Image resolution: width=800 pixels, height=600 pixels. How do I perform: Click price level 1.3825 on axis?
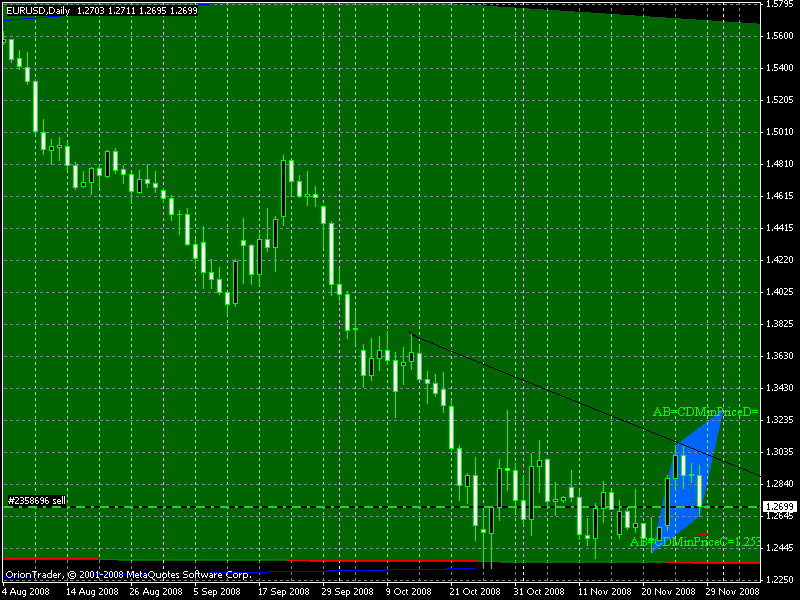pyautogui.click(x=780, y=324)
